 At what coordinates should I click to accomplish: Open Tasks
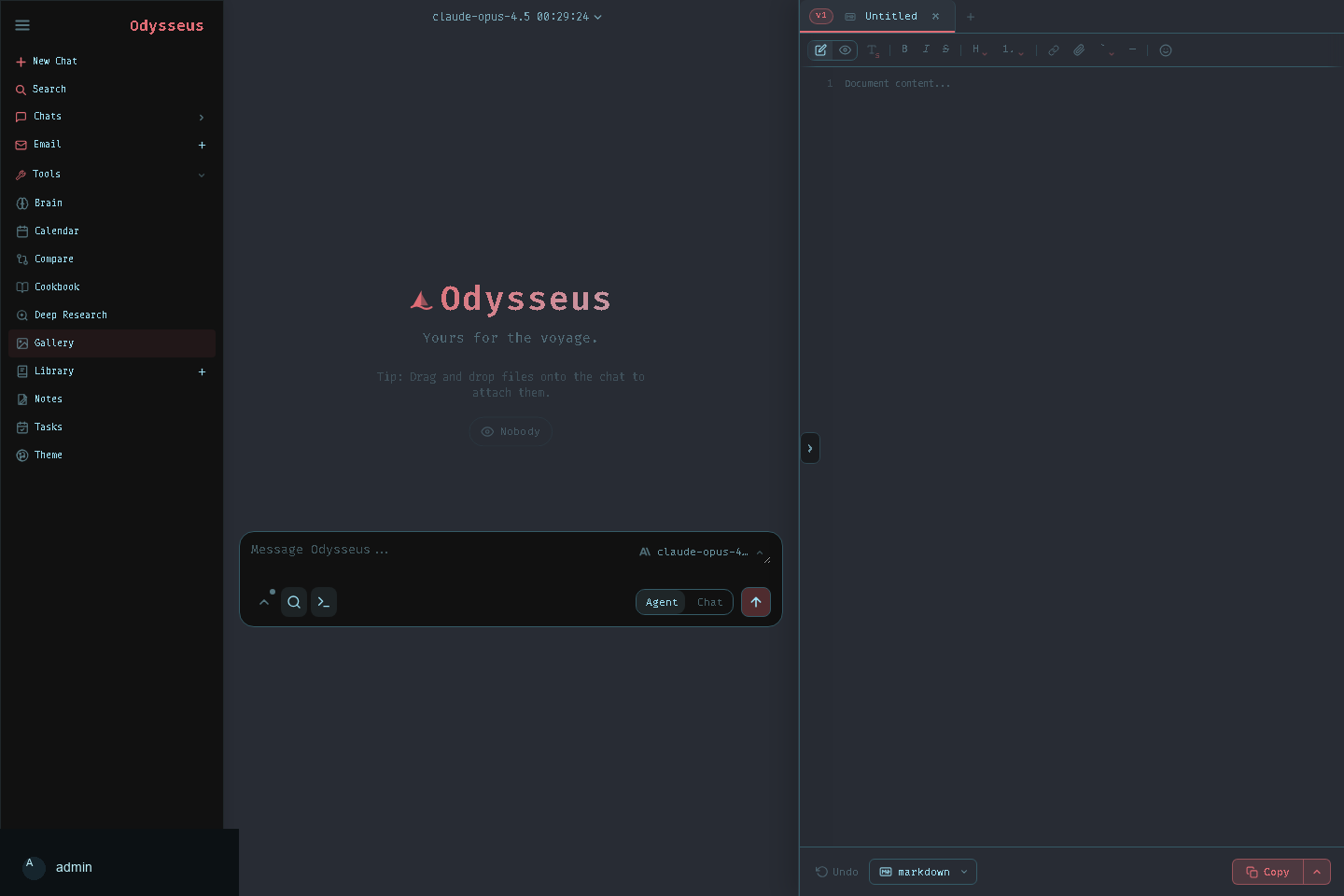(112, 427)
